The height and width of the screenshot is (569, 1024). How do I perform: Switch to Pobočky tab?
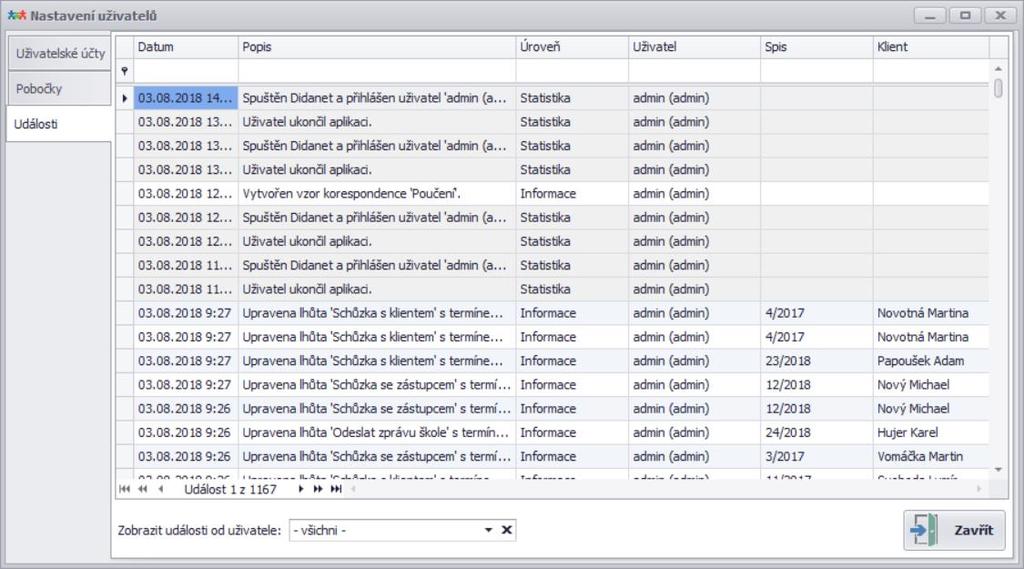point(60,89)
